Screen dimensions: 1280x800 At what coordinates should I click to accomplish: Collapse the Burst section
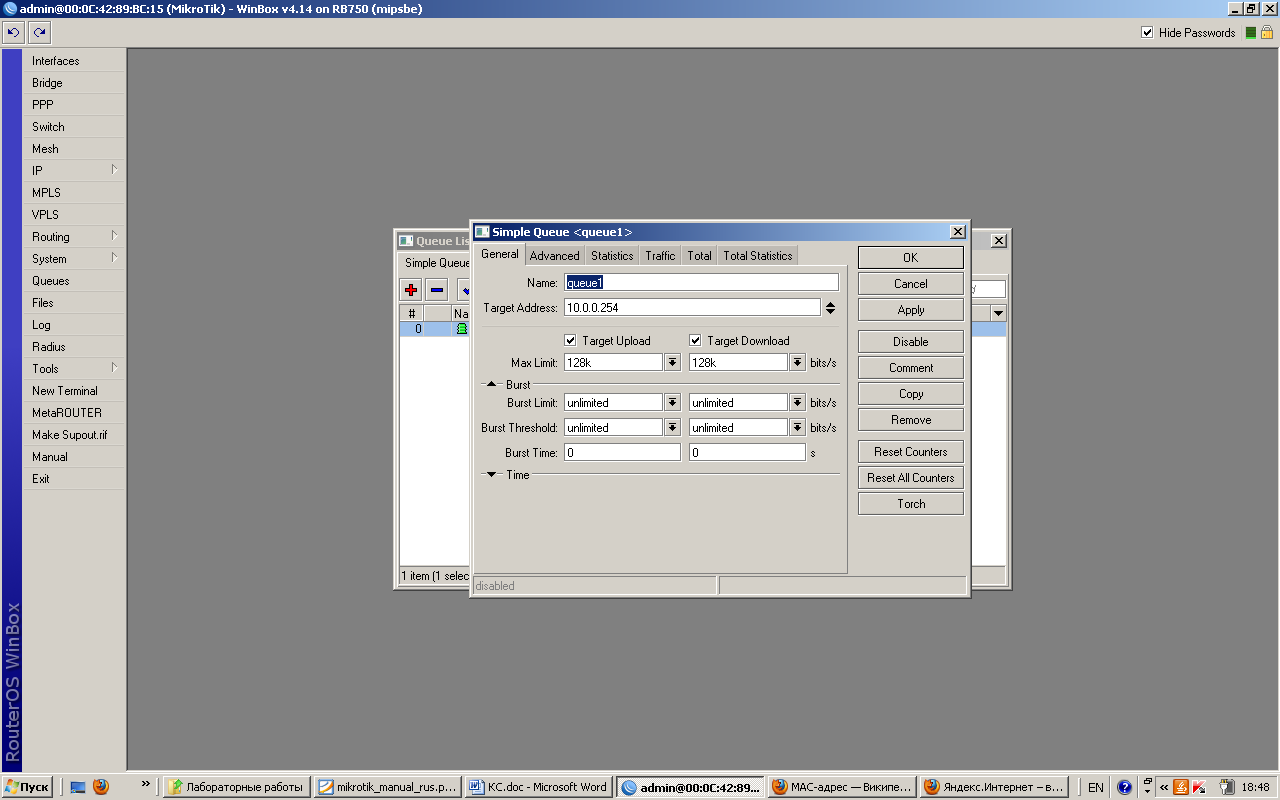click(491, 385)
